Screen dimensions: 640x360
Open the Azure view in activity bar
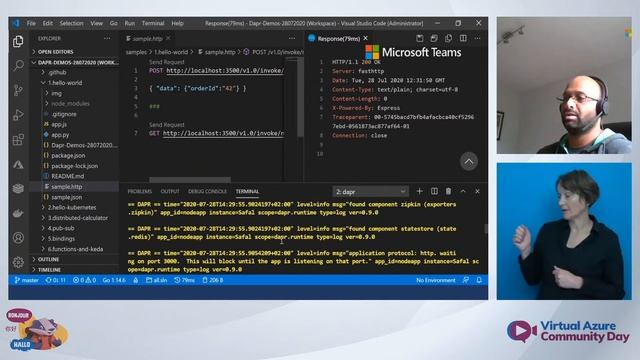coord(18,164)
